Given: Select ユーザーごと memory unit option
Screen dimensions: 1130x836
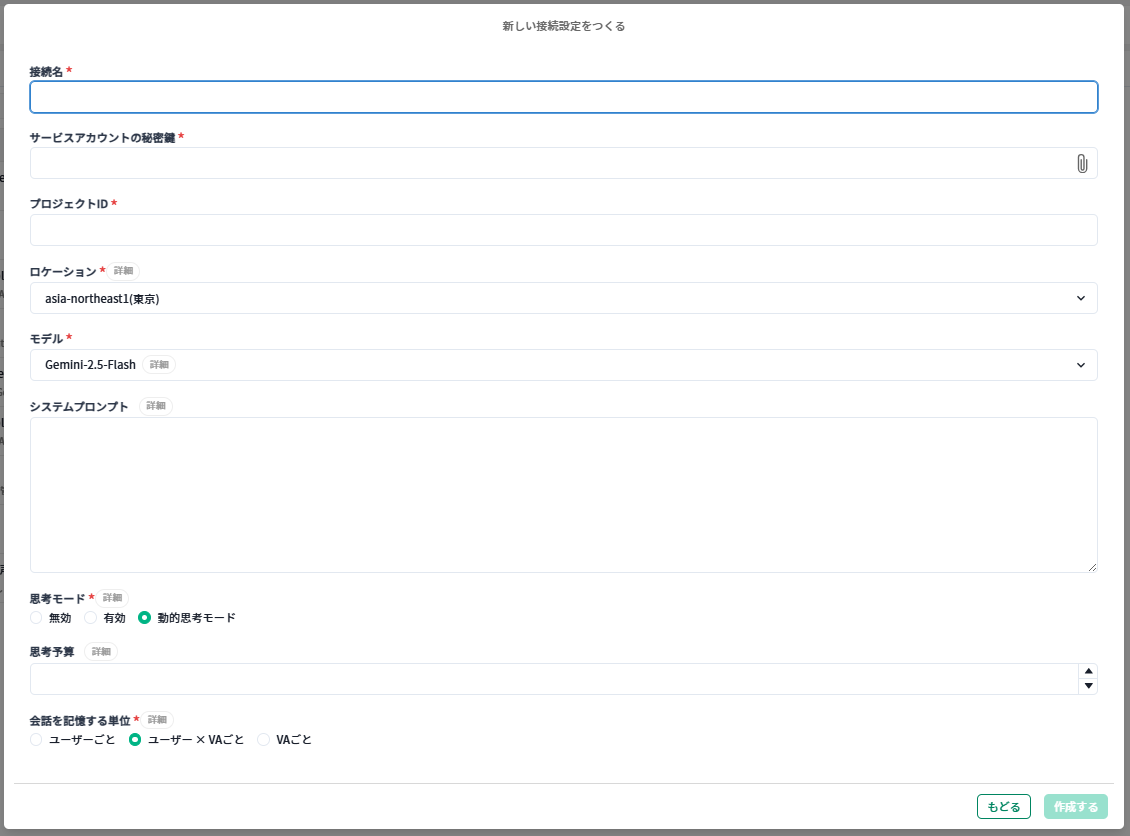Looking at the screenshot, I should [x=37, y=740].
